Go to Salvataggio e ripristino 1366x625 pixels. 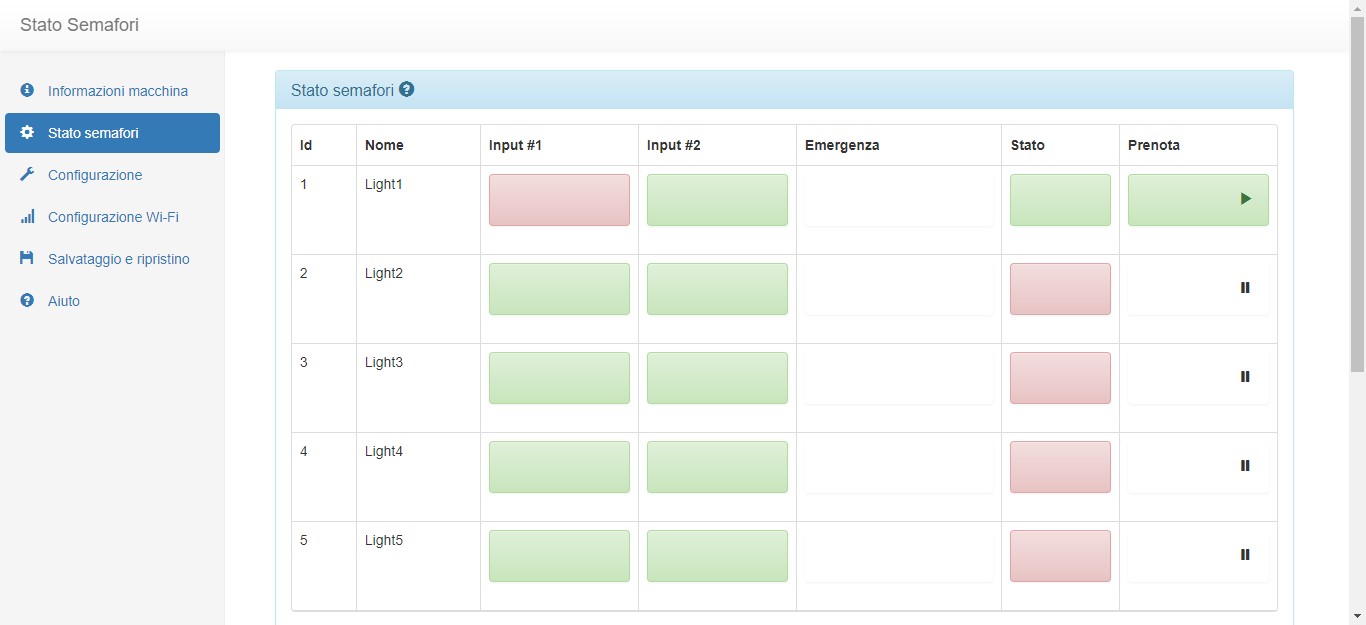pos(118,259)
